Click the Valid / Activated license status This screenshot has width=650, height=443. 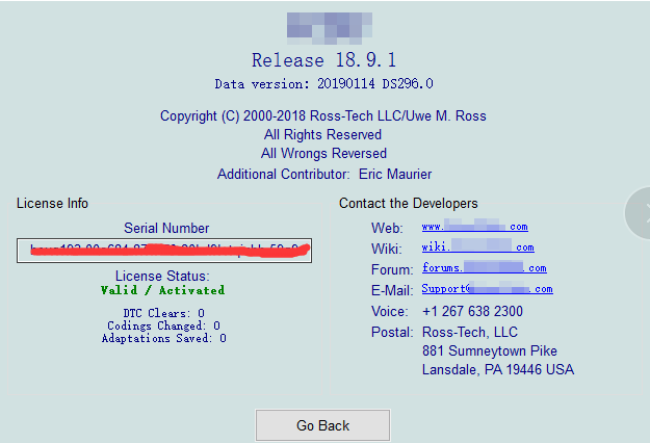pos(162,290)
